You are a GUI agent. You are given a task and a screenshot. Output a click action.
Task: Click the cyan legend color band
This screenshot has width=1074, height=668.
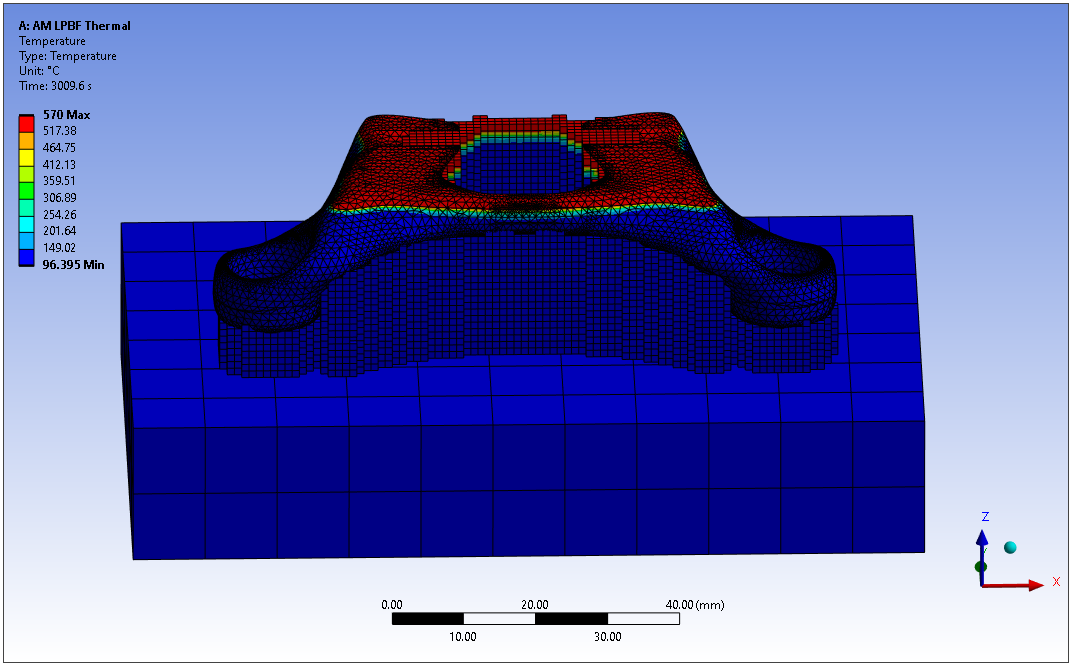coord(27,223)
